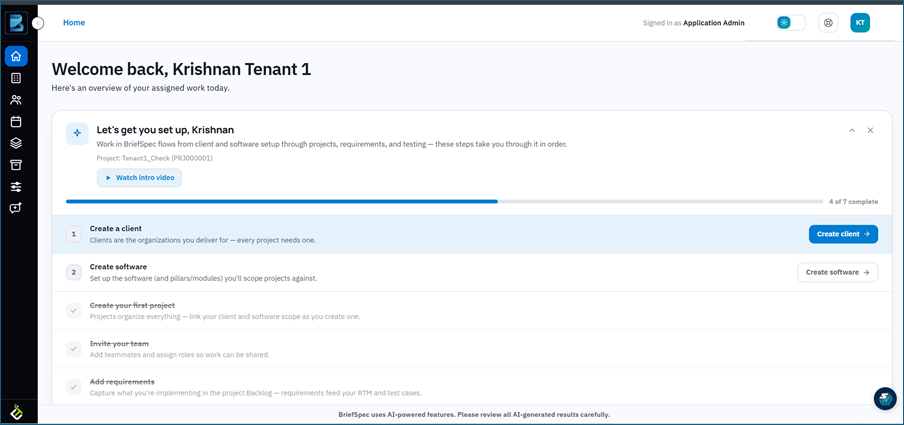
Task: Click the Create software button
Action: click(x=838, y=272)
